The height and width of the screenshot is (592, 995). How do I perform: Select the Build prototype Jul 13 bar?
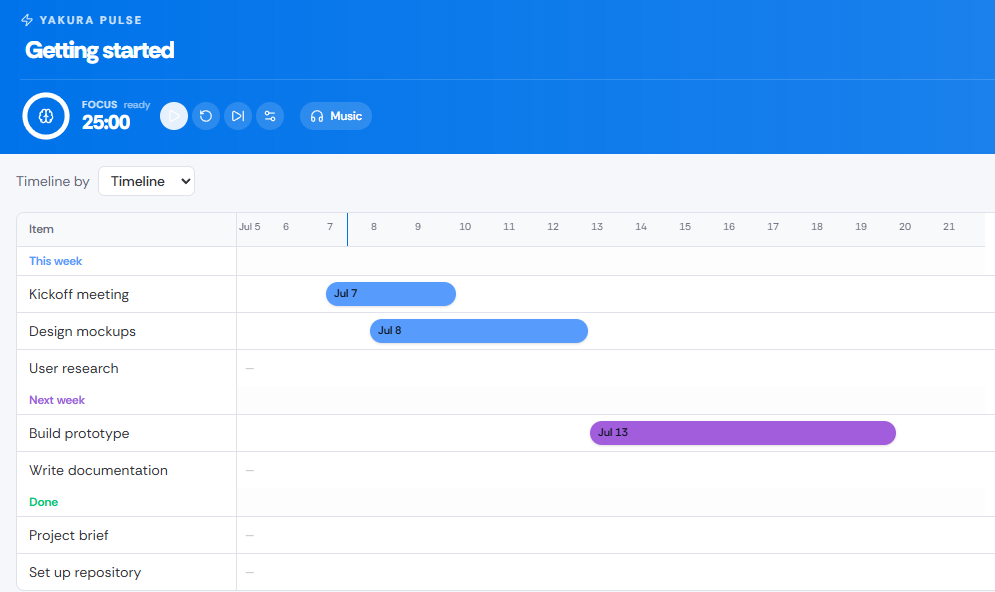(x=743, y=433)
